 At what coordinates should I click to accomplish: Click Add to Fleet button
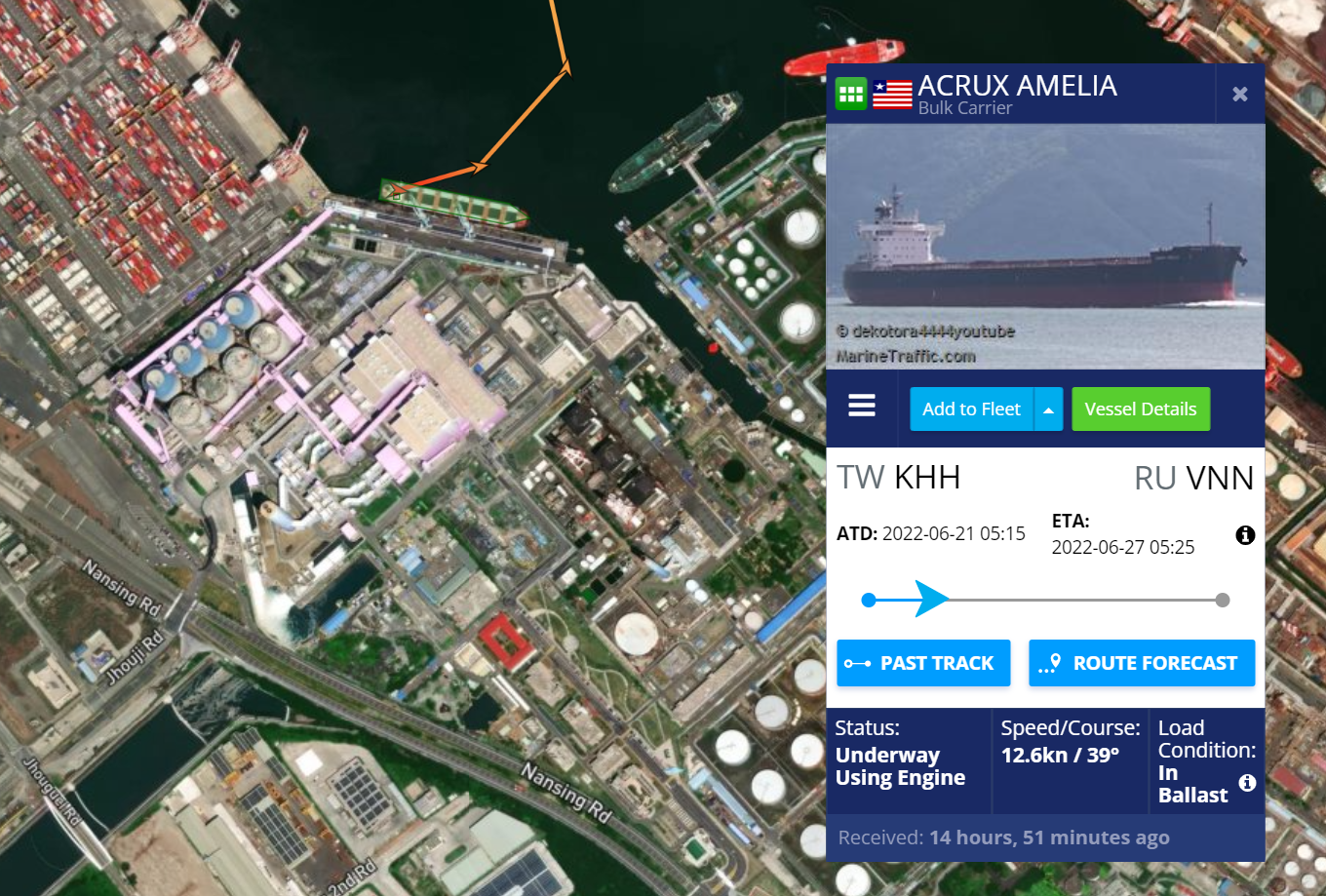(972, 409)
